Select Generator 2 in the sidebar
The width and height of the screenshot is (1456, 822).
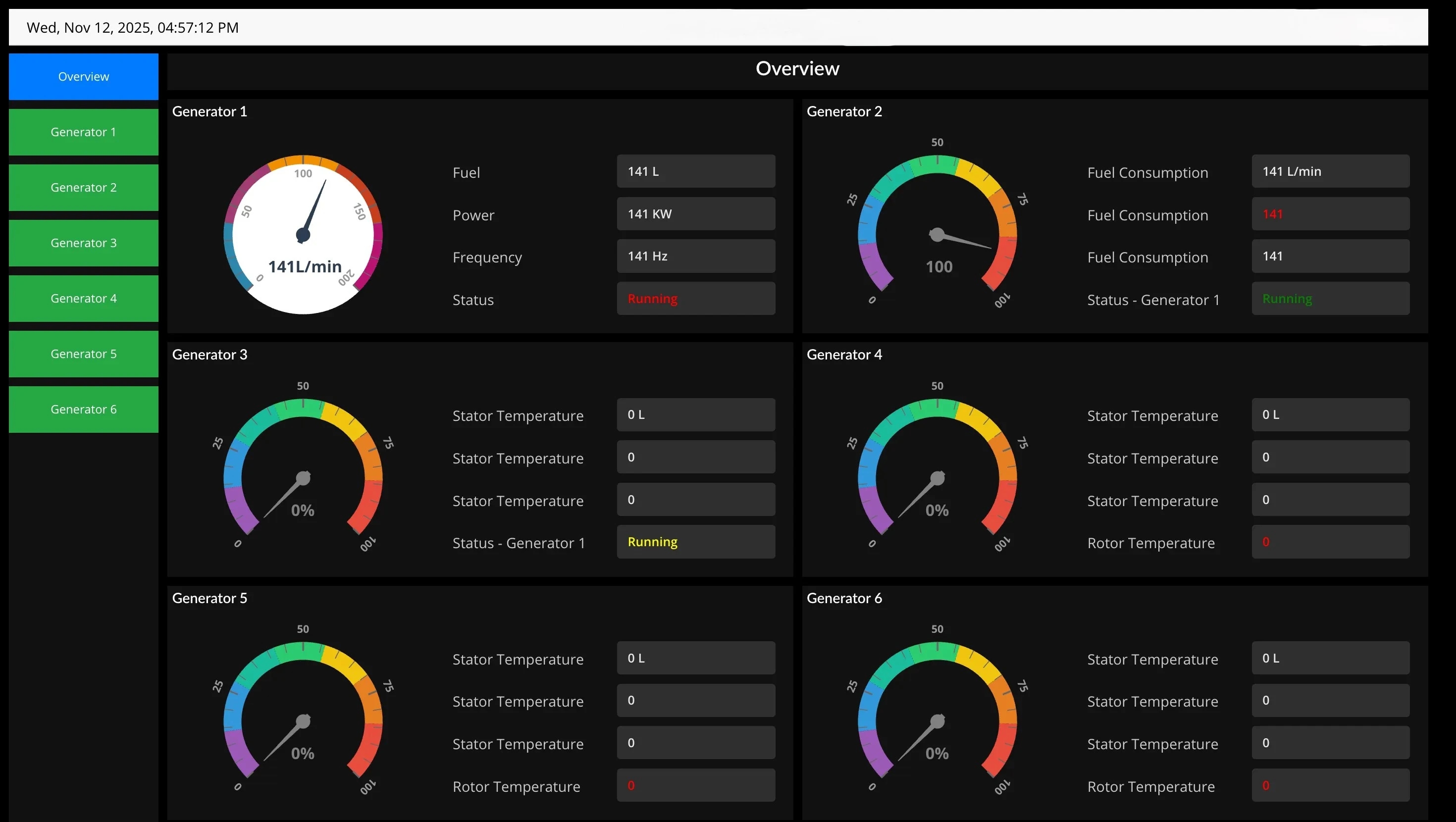(83, 187)
